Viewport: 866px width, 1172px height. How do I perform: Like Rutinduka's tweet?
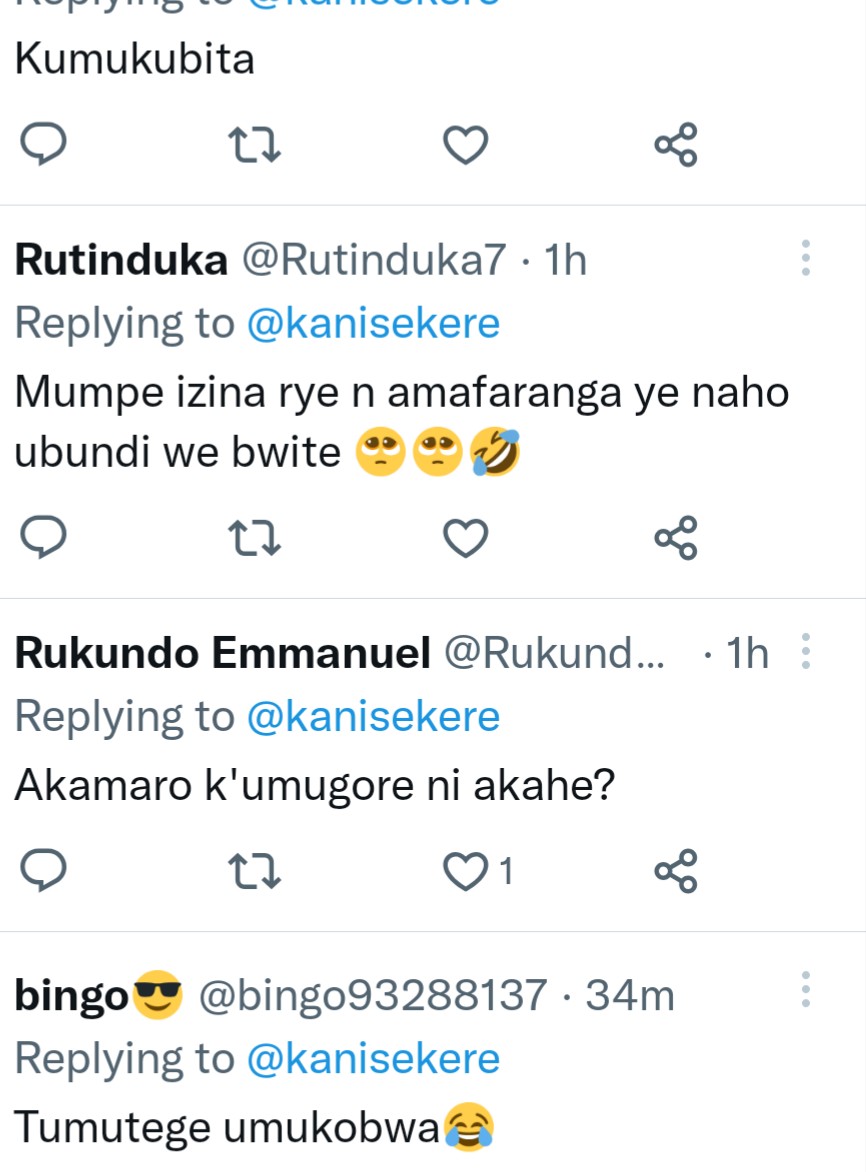[465, 539]
